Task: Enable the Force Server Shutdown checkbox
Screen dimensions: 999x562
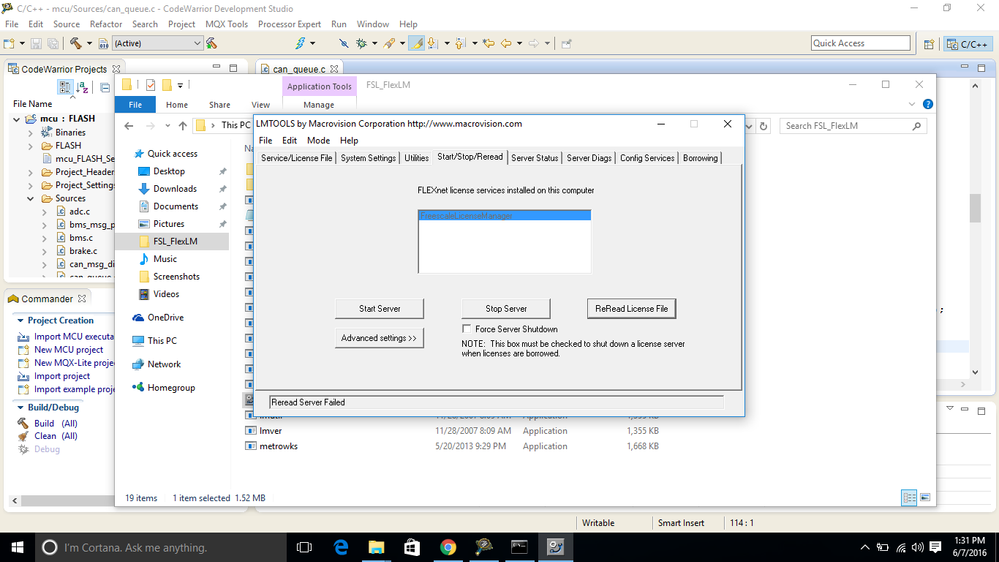Action: tap(466, 329)
